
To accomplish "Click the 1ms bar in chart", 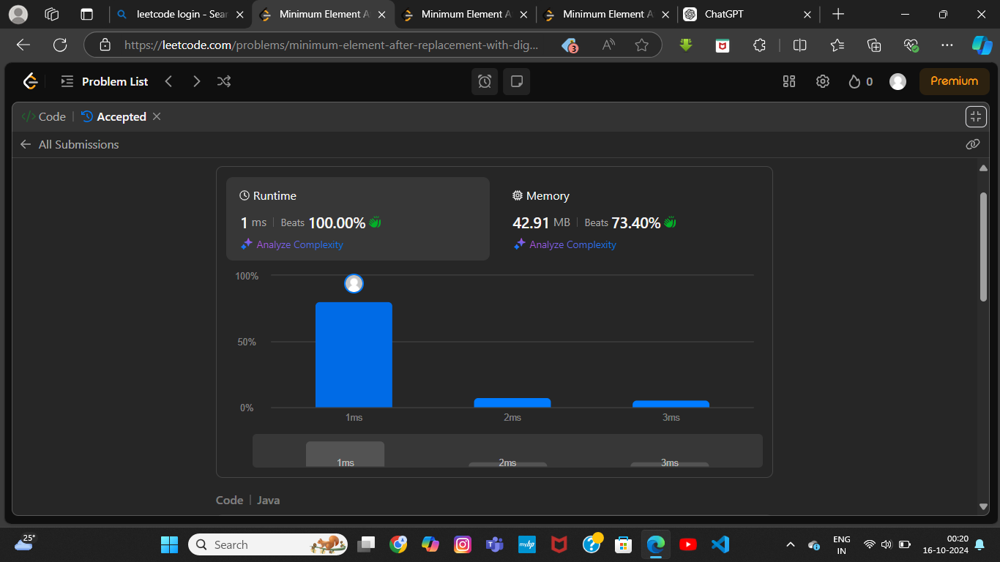I will (354, 355).
